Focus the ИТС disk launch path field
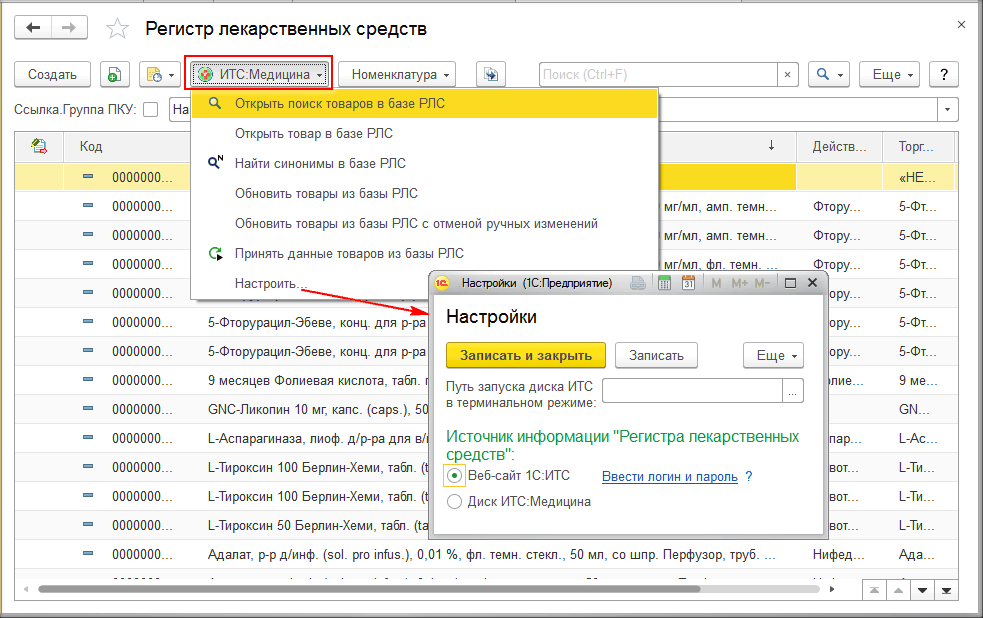 pyautogui.click(x=692, y=391)
